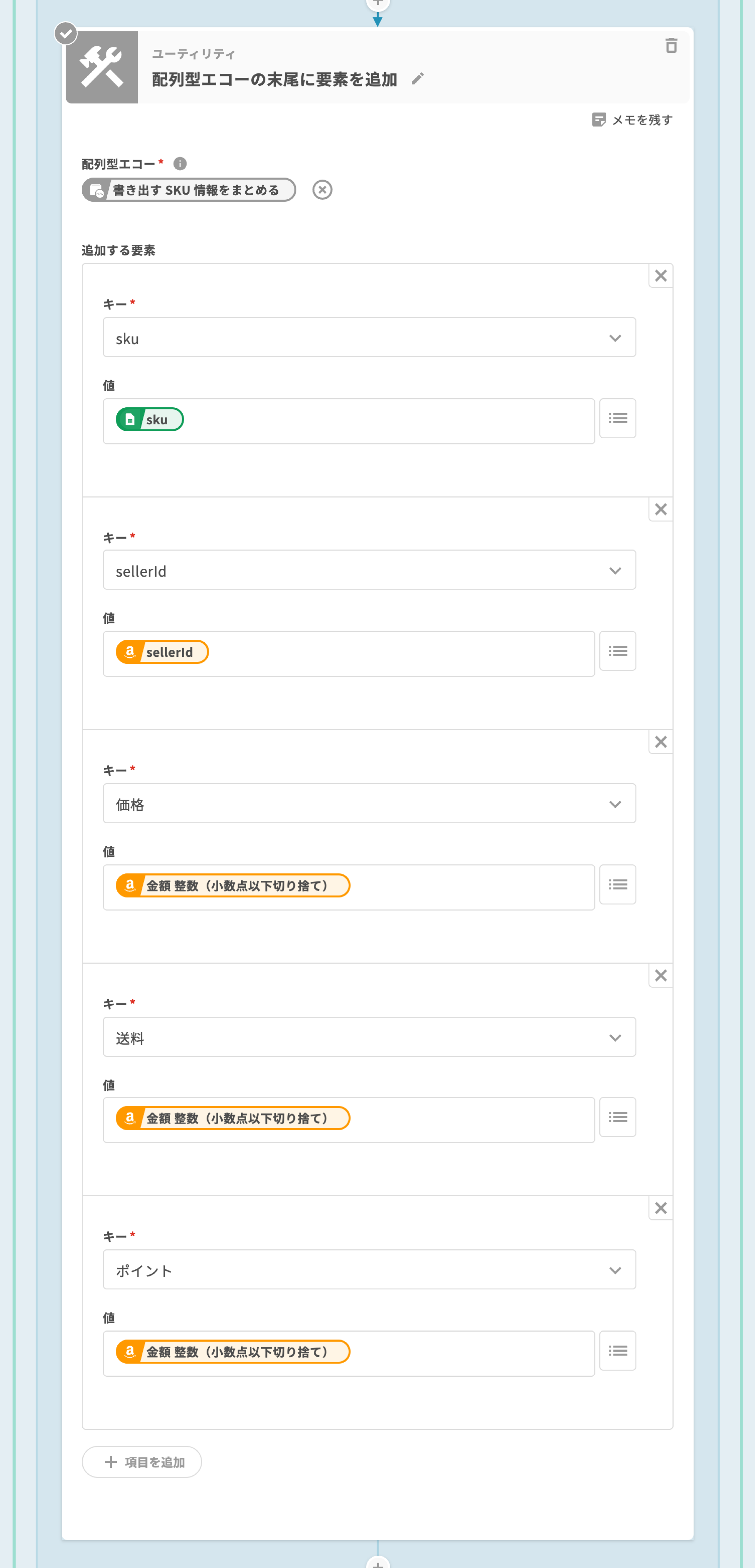Select the 書き出す SKU 情報をまとめる pill
755x1568 pixels.
(189, 190)
